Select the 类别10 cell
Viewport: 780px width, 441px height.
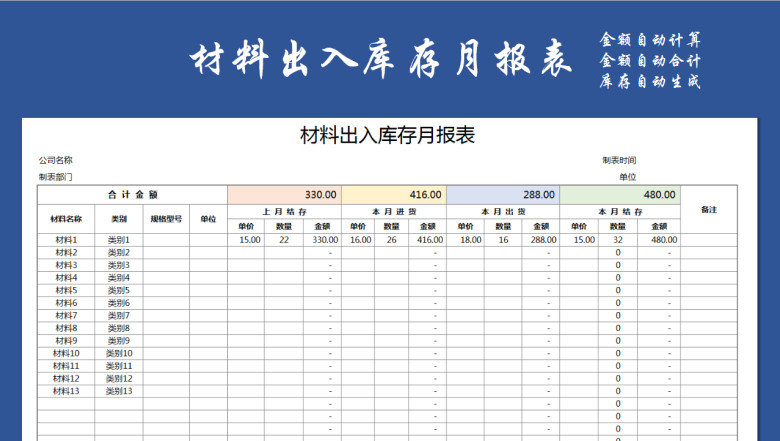tap(119, 353)
